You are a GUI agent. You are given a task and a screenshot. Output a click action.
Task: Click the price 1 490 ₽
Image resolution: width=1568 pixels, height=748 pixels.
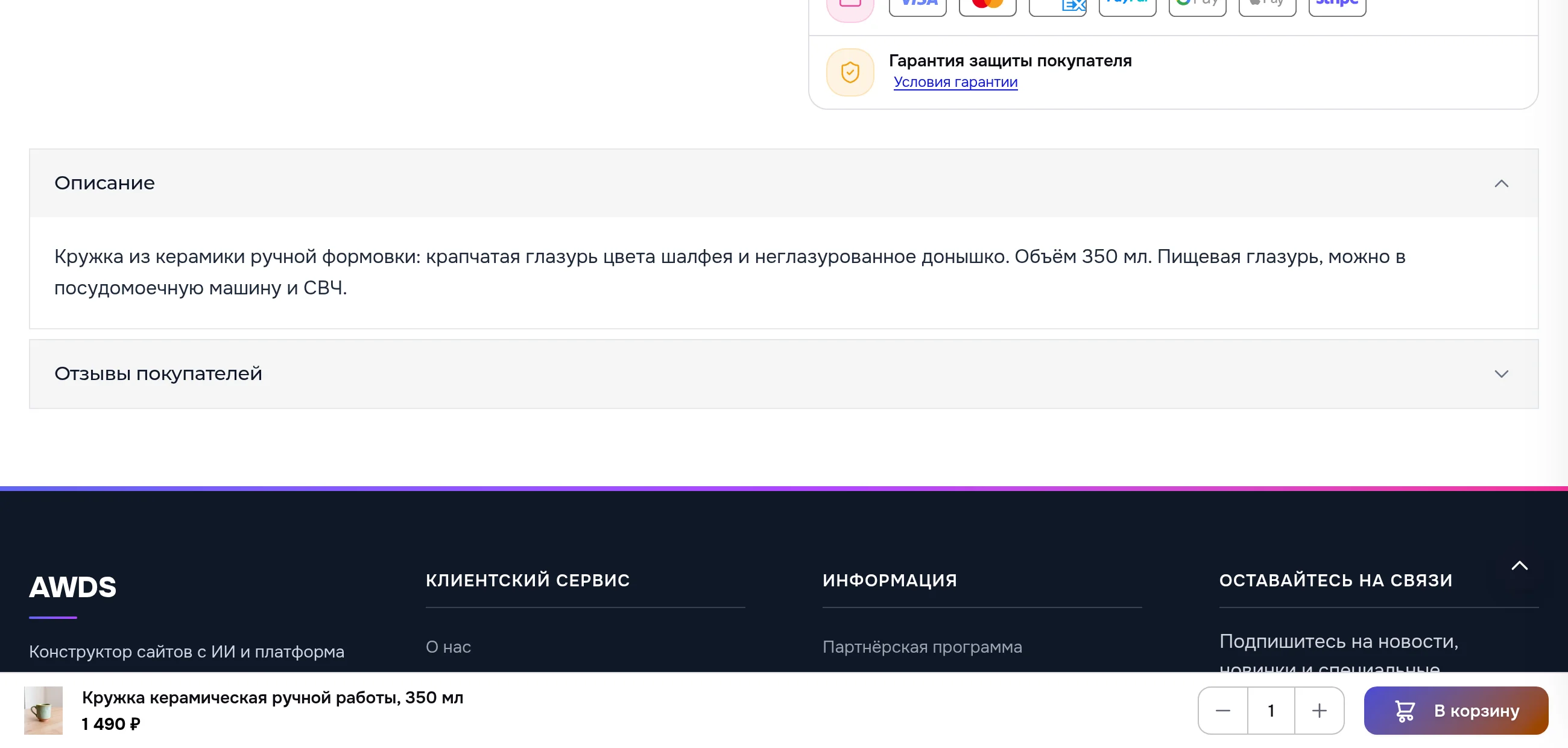111,724
